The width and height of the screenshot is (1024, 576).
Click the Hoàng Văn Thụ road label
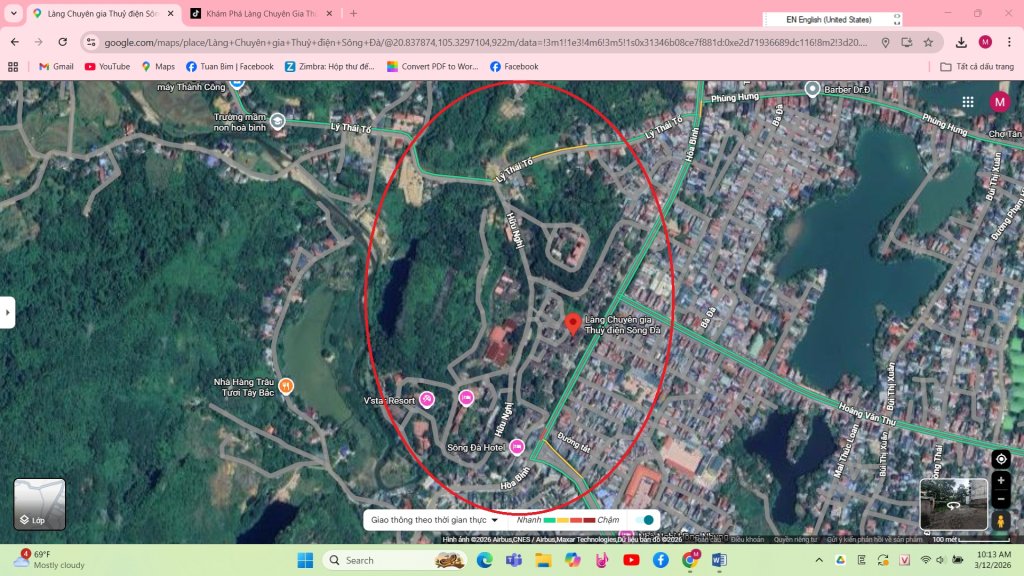pyautogui.click(x=867, y=414)
